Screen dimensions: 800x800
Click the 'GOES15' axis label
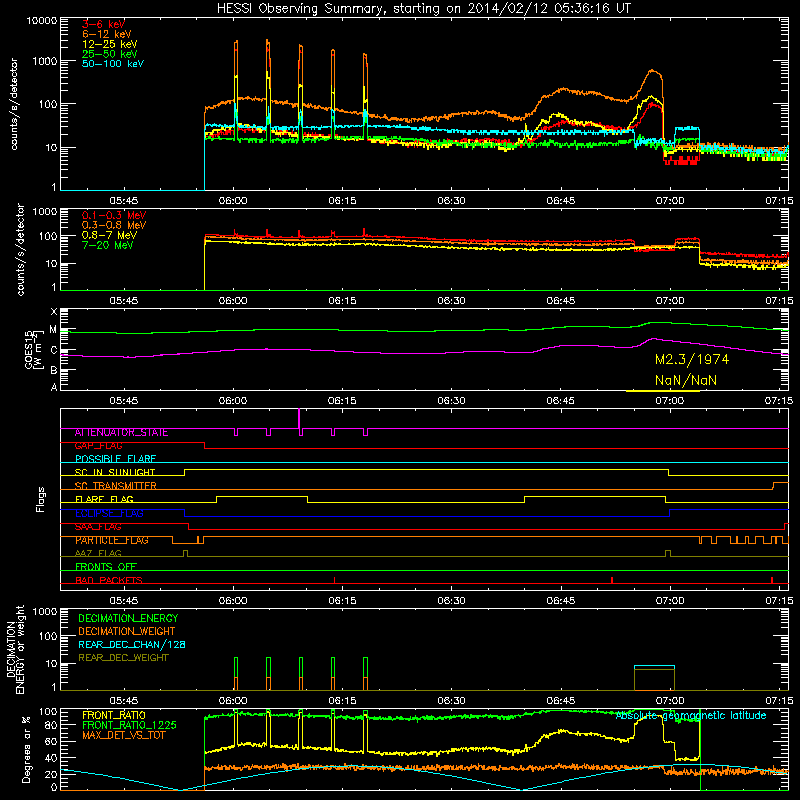coord(29,349)
